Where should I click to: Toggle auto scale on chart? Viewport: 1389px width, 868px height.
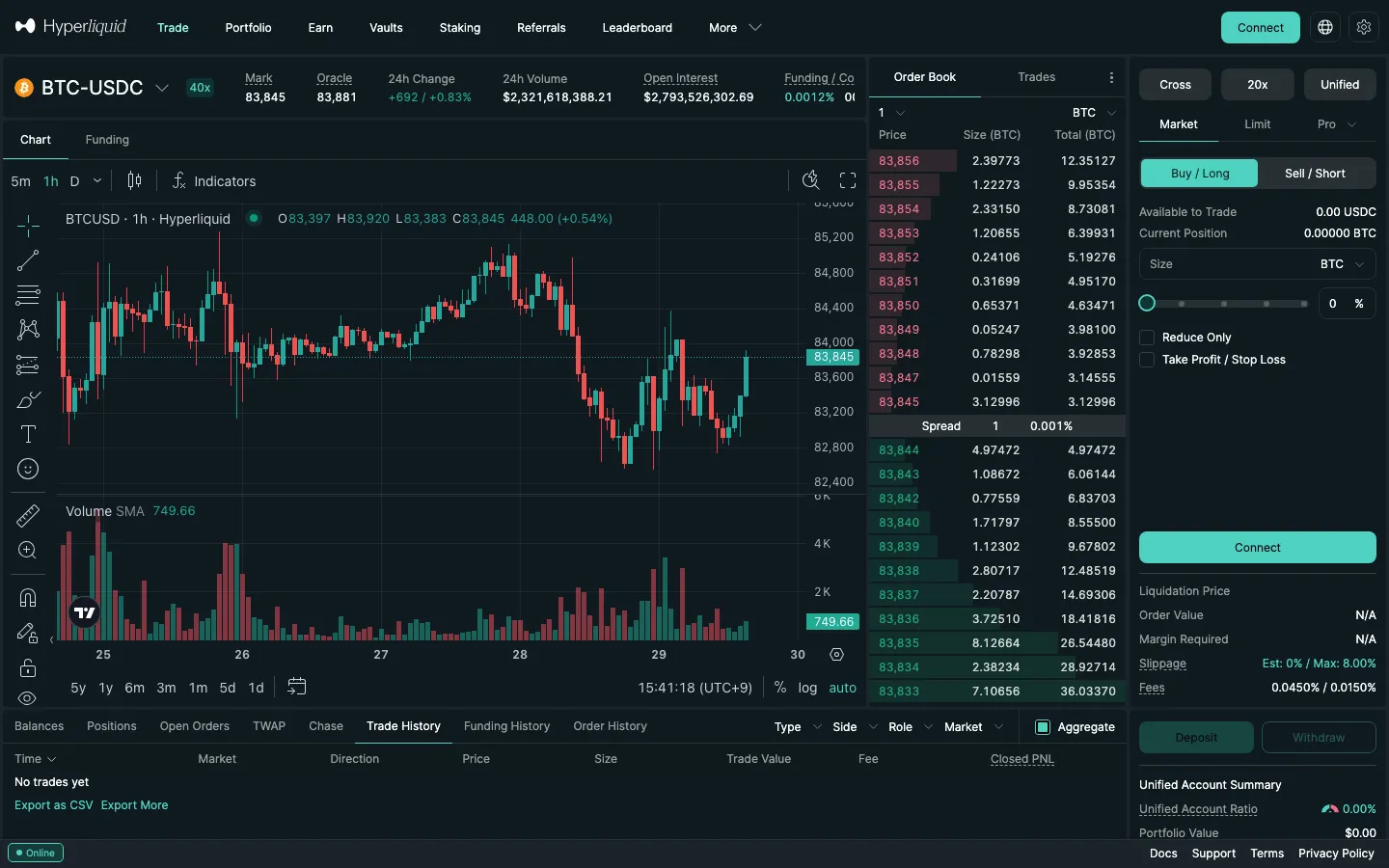click(x=842, y=688)
